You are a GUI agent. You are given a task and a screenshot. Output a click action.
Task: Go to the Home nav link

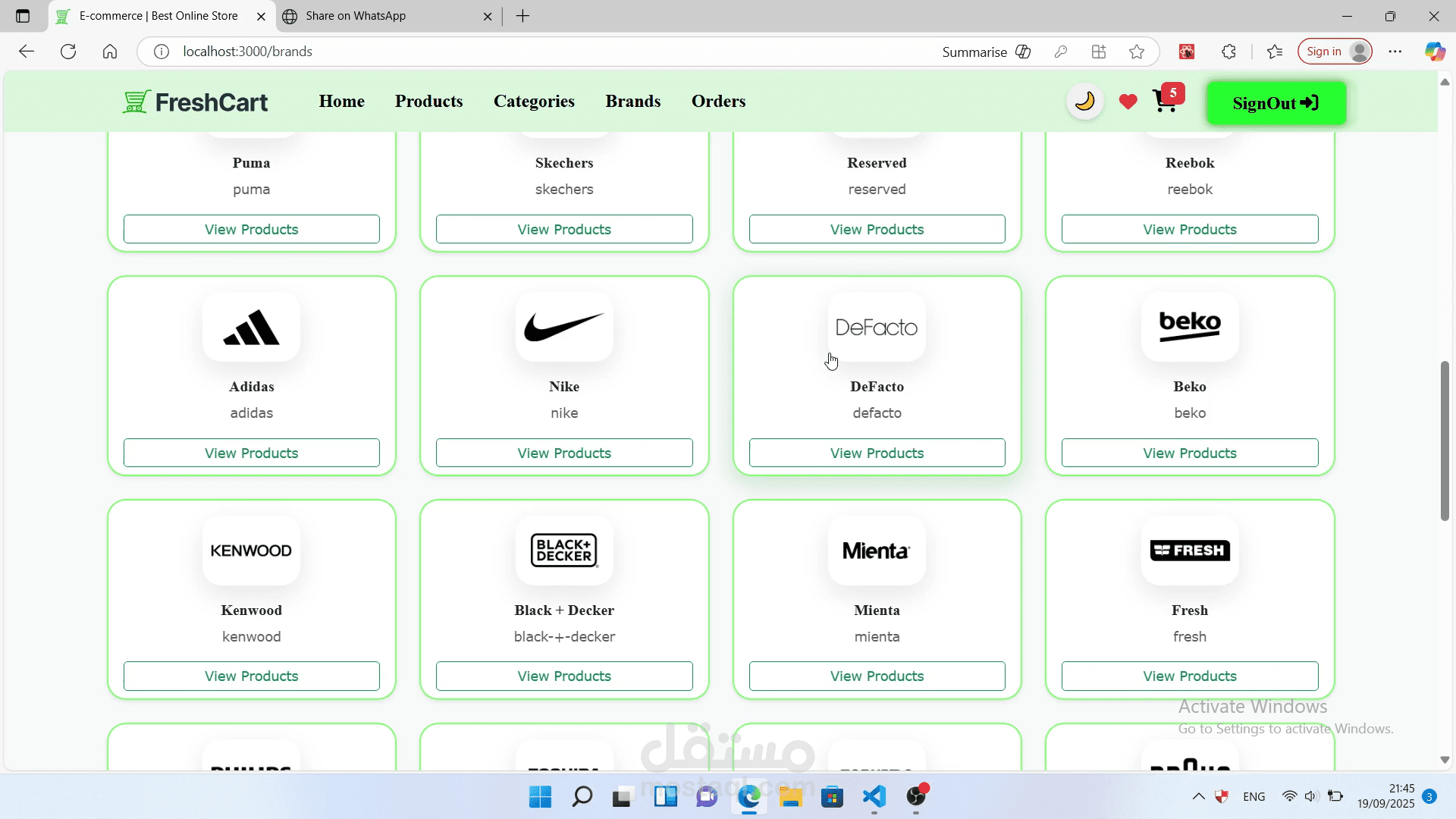[342, 101]
